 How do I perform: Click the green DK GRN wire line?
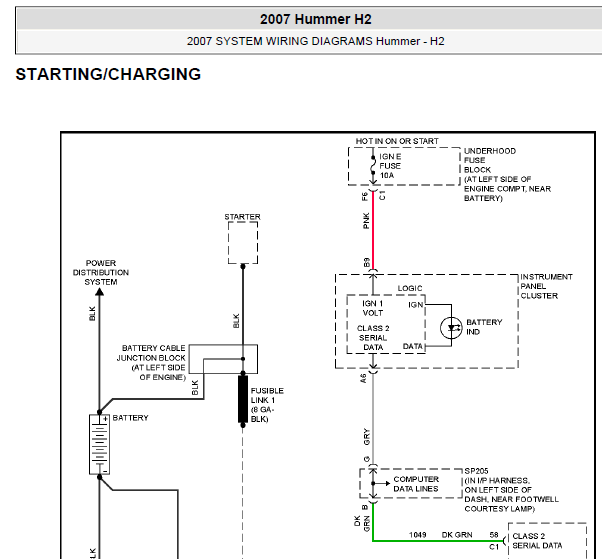click(437, 541)
